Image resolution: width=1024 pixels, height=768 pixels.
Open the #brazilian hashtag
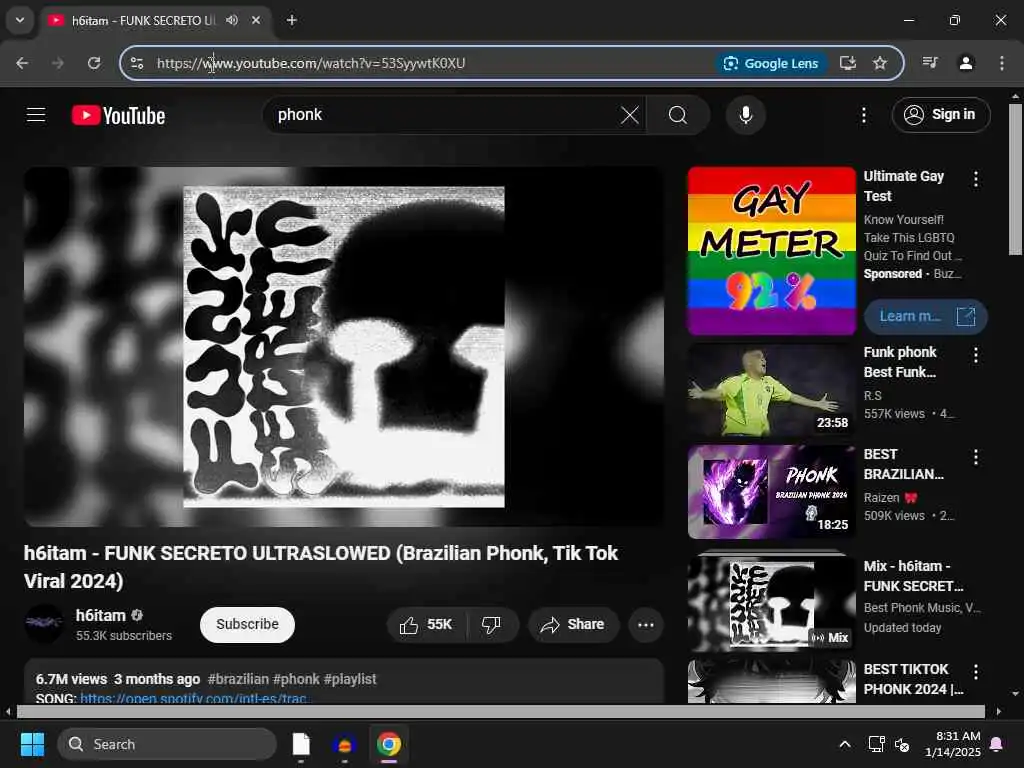(238, 679)
